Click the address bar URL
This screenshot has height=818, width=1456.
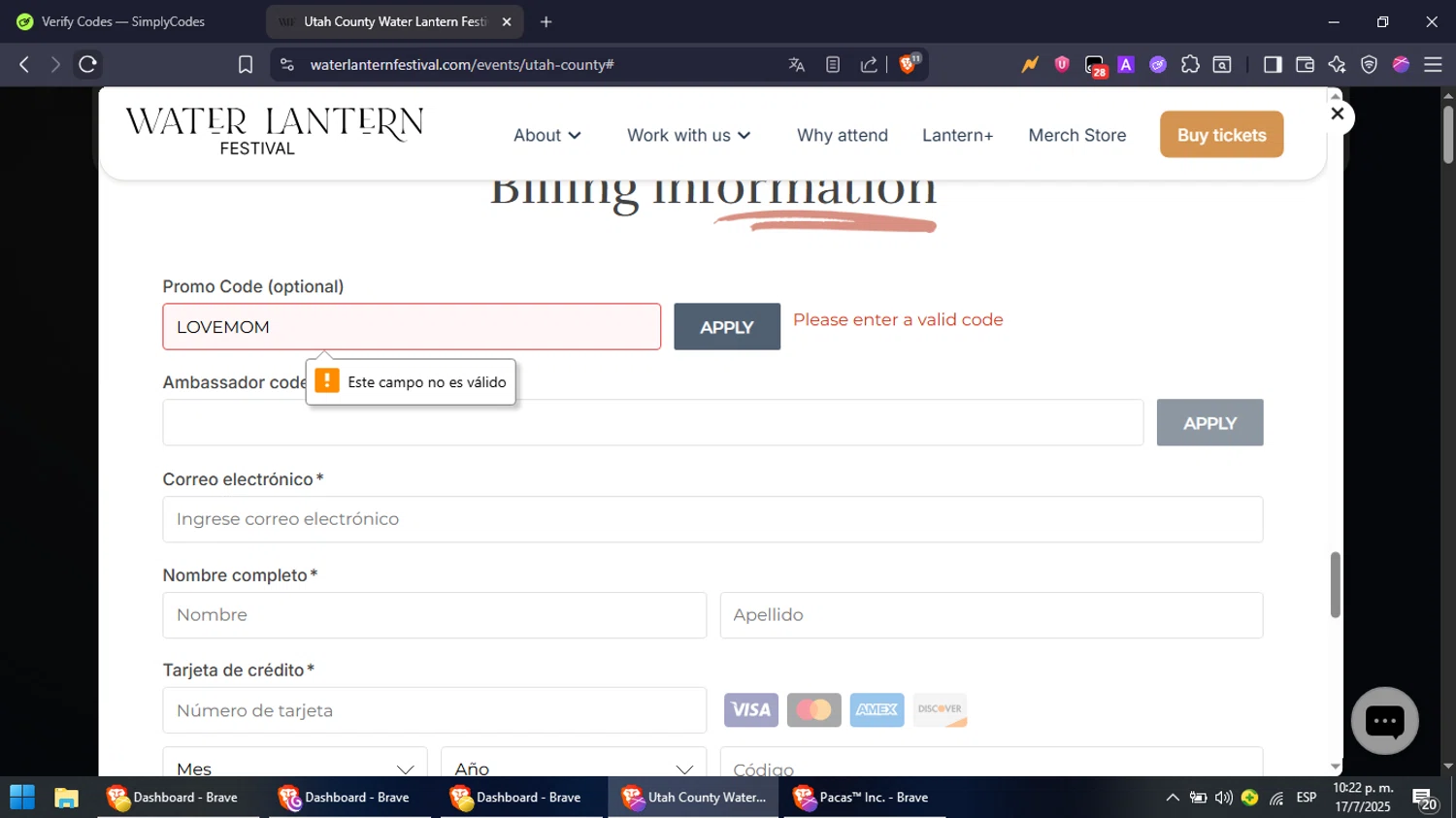pos(462,65)
